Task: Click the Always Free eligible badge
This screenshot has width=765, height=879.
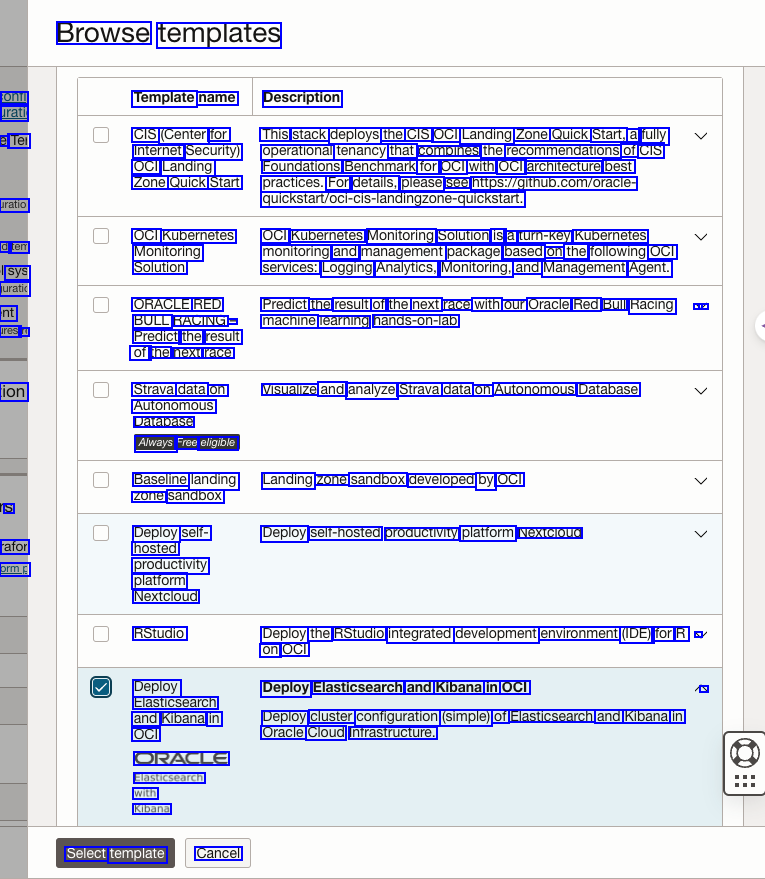Action: point(187,443)
